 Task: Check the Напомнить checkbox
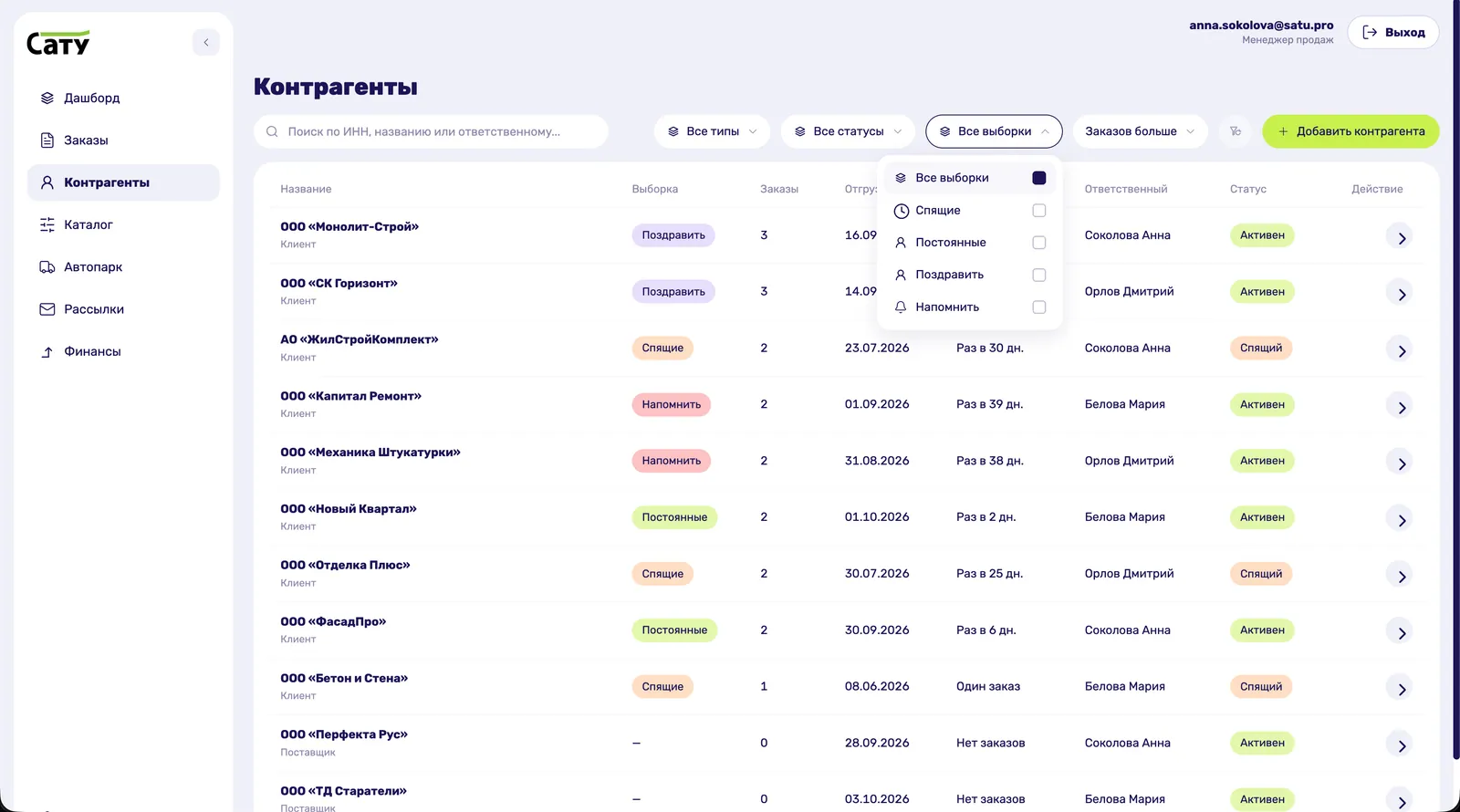click(1038, 307)
